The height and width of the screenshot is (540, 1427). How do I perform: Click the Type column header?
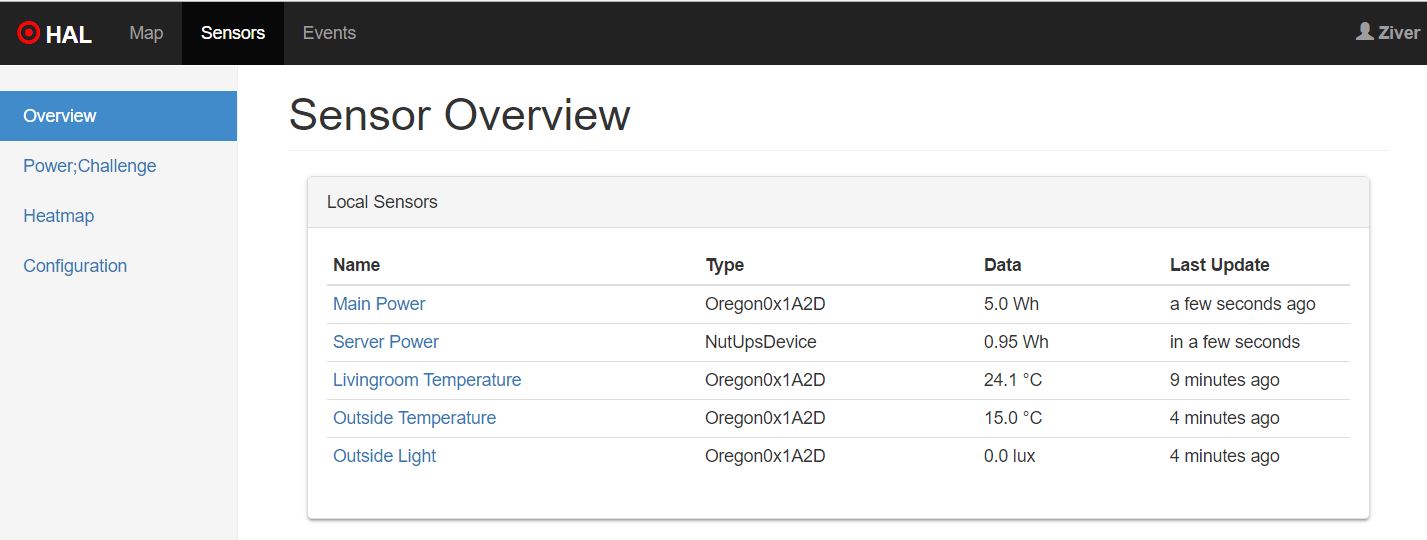(x=725, y=265)
